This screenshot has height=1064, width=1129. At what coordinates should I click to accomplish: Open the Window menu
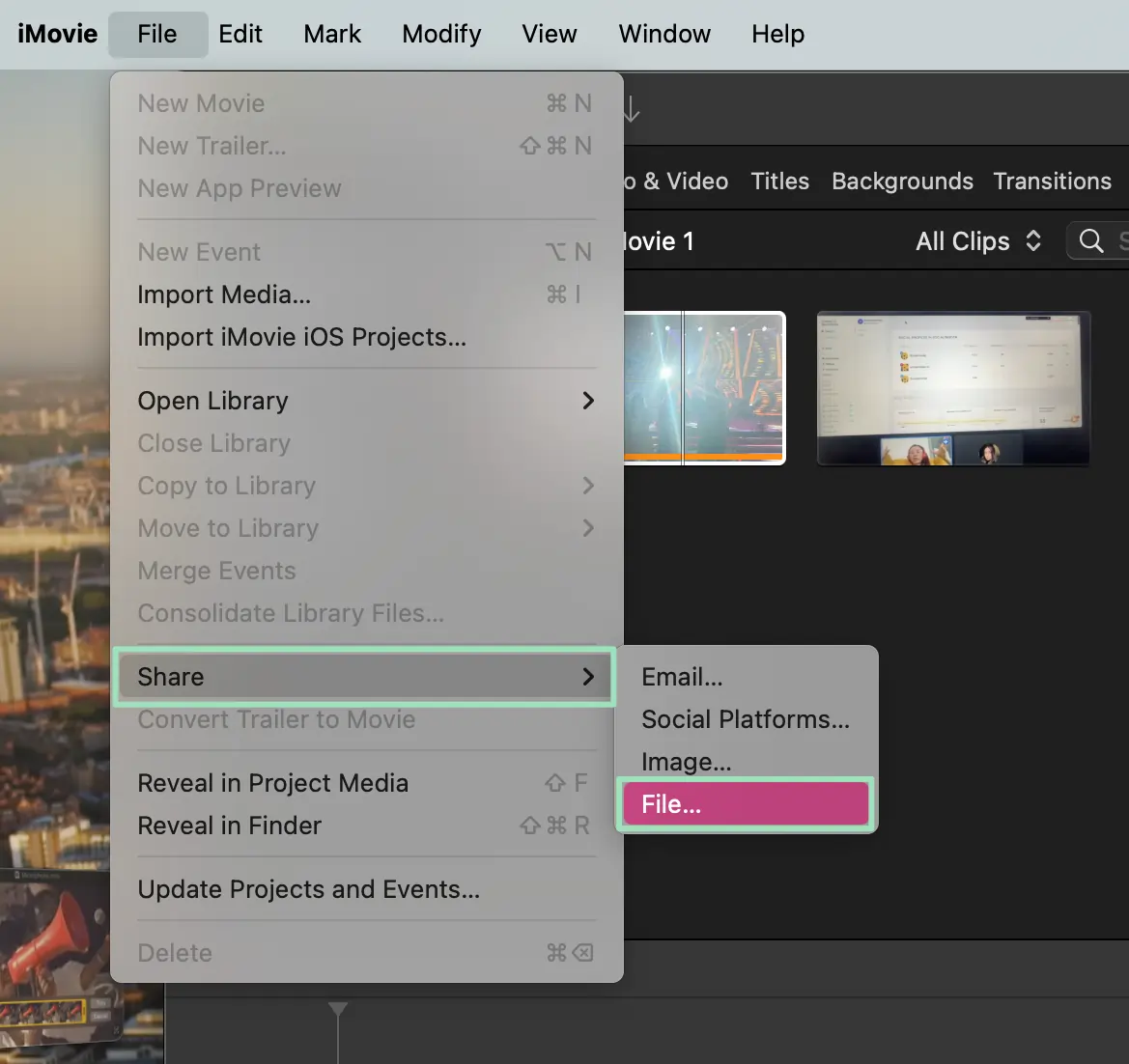[664, 34]
